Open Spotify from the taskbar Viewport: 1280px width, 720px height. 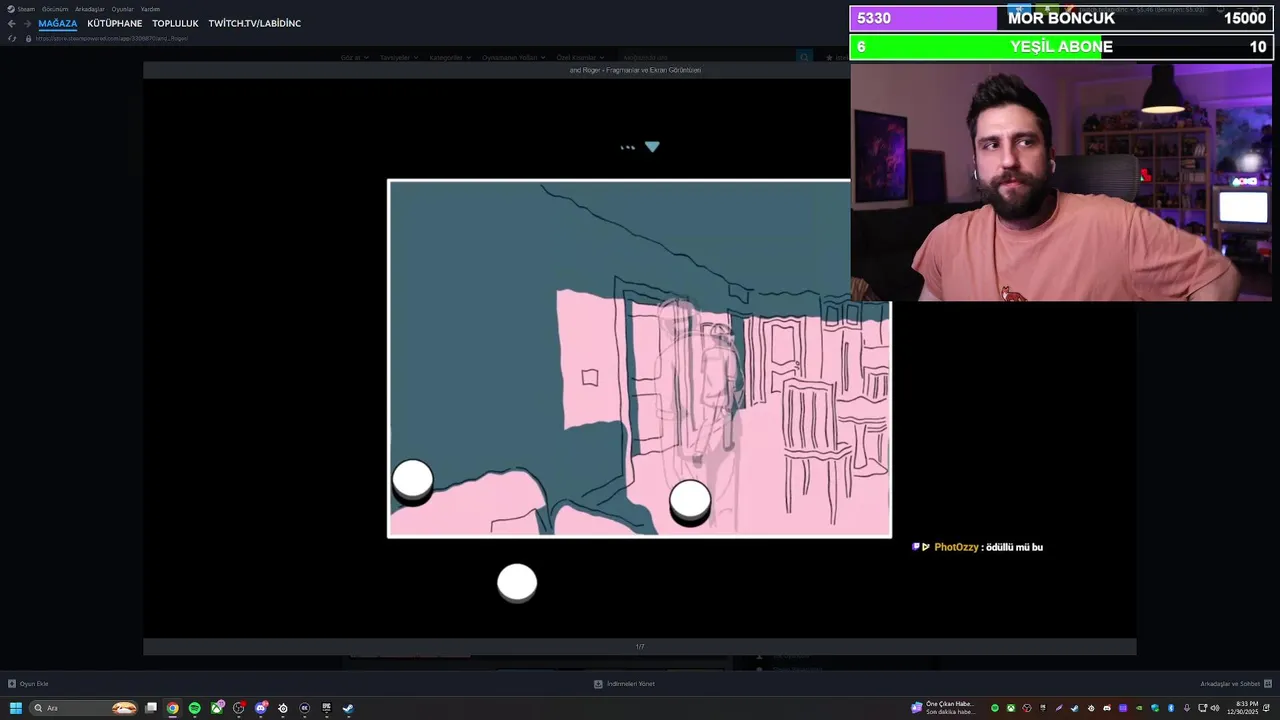(x=195, y=708)
